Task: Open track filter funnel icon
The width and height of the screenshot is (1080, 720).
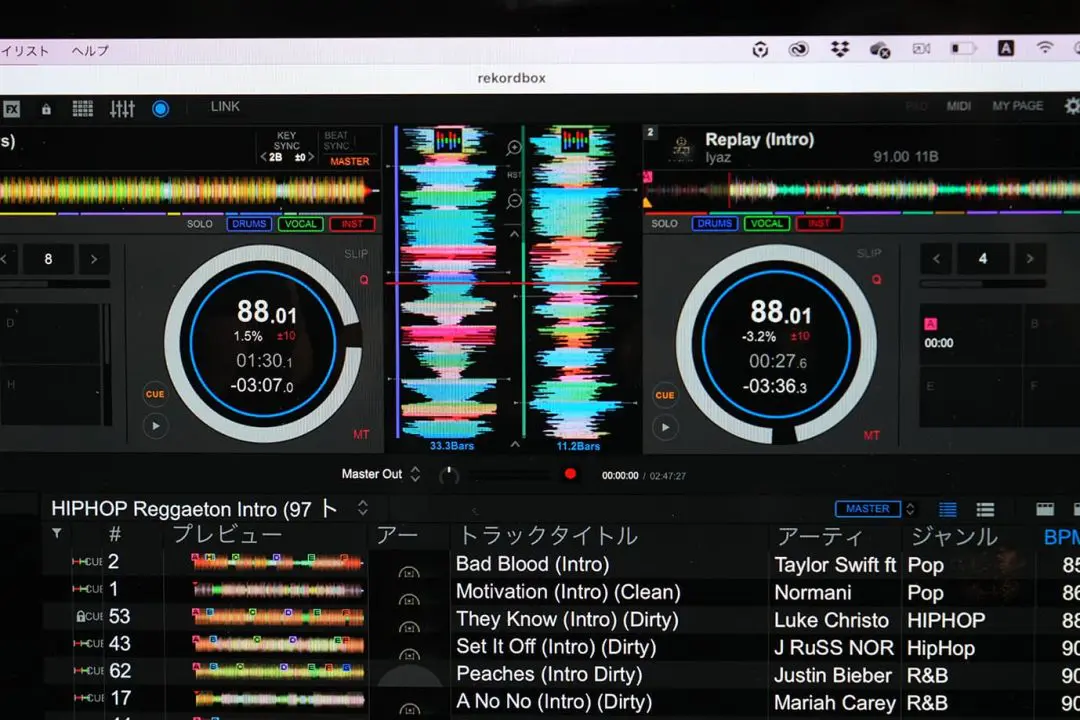Action: tap(57, 533)
